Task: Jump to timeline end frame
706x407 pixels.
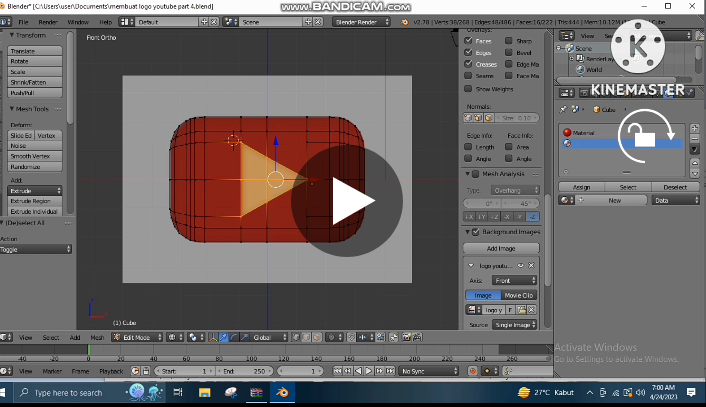Action: coord(390,371)
